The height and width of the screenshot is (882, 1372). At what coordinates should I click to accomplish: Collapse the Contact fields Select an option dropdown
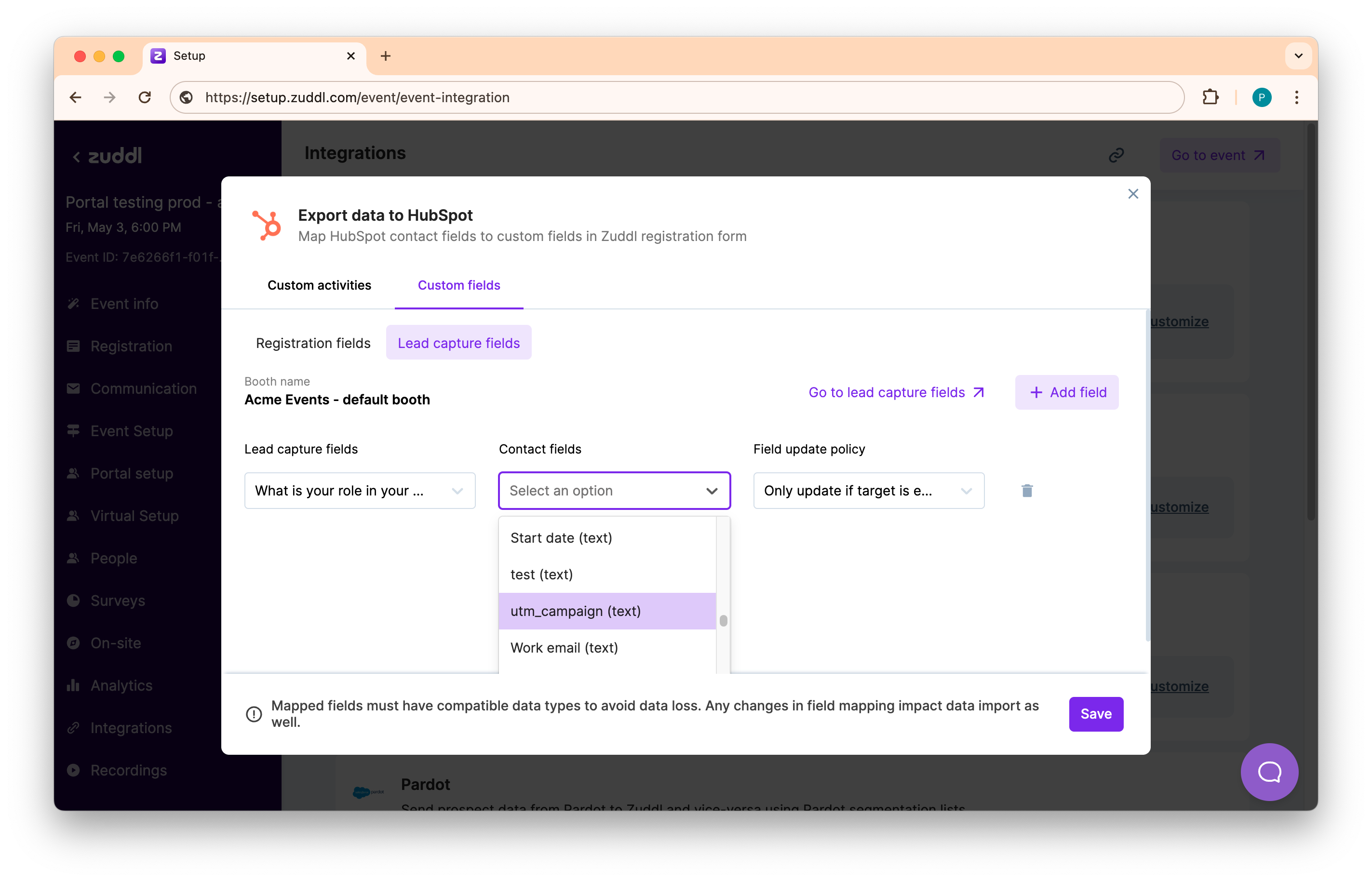click(712, 491)
